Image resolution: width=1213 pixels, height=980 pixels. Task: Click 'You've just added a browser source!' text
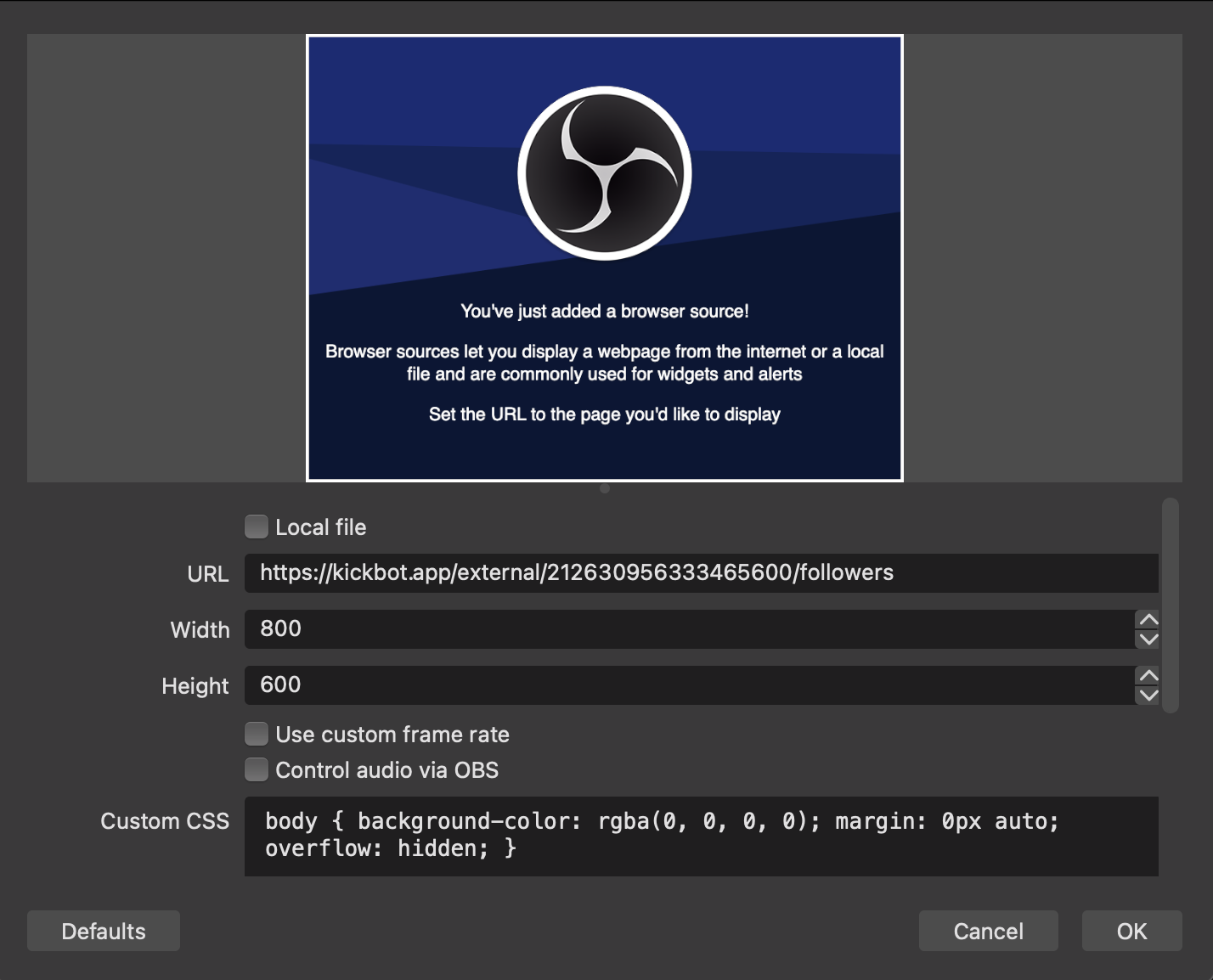click(x=605, y=312)
